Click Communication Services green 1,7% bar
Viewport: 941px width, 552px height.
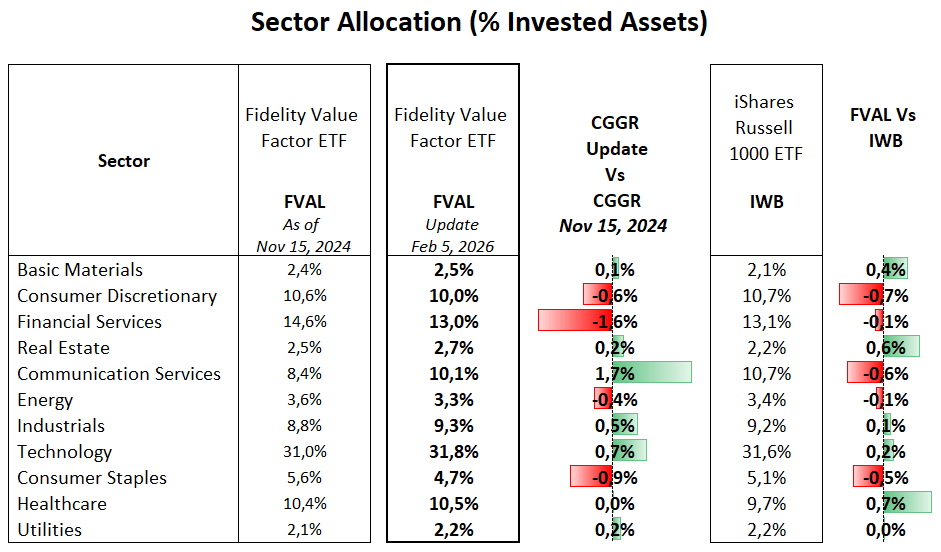652,373
